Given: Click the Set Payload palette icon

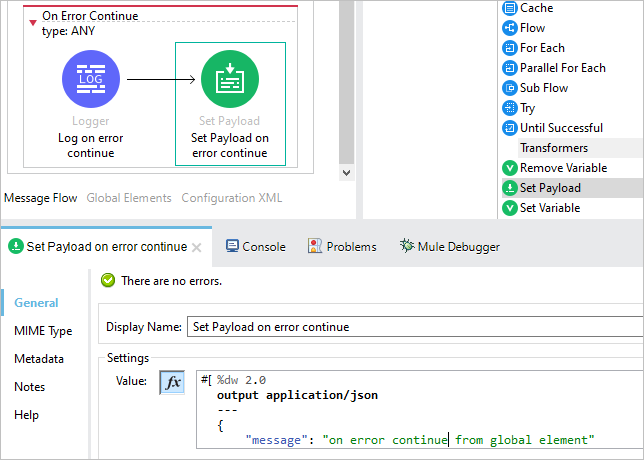Looking at the screenshot, I should pos(510,188).
